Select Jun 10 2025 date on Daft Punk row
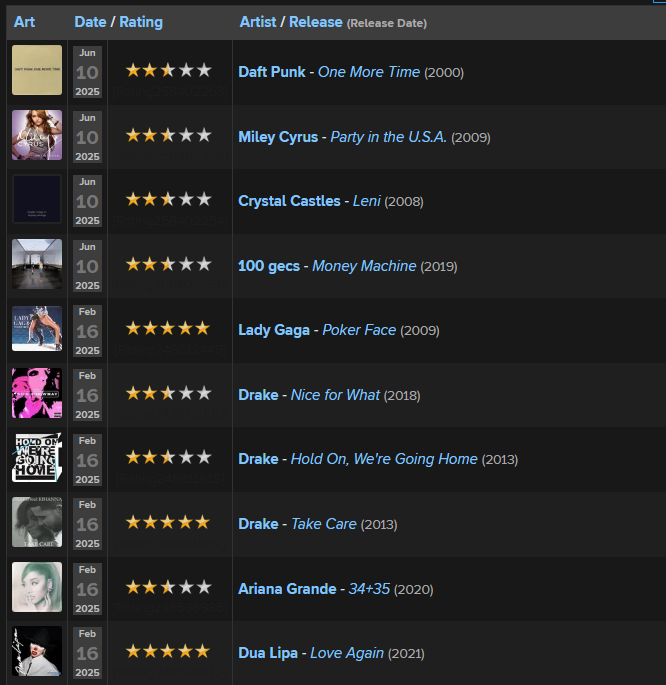 click(87, 72)
